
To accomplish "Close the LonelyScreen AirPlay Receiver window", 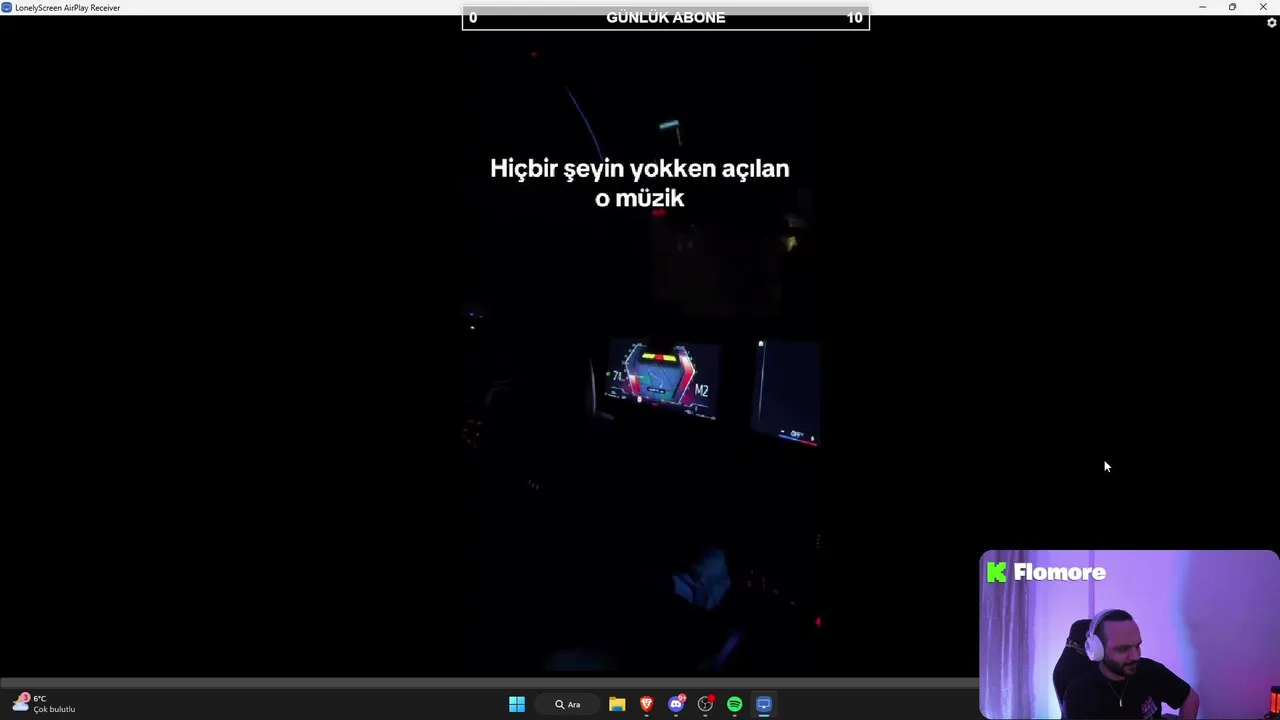I will 1263,7.
